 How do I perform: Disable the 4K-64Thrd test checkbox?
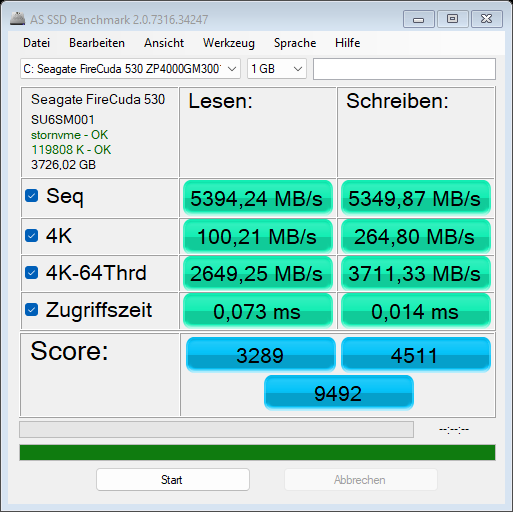32,273
